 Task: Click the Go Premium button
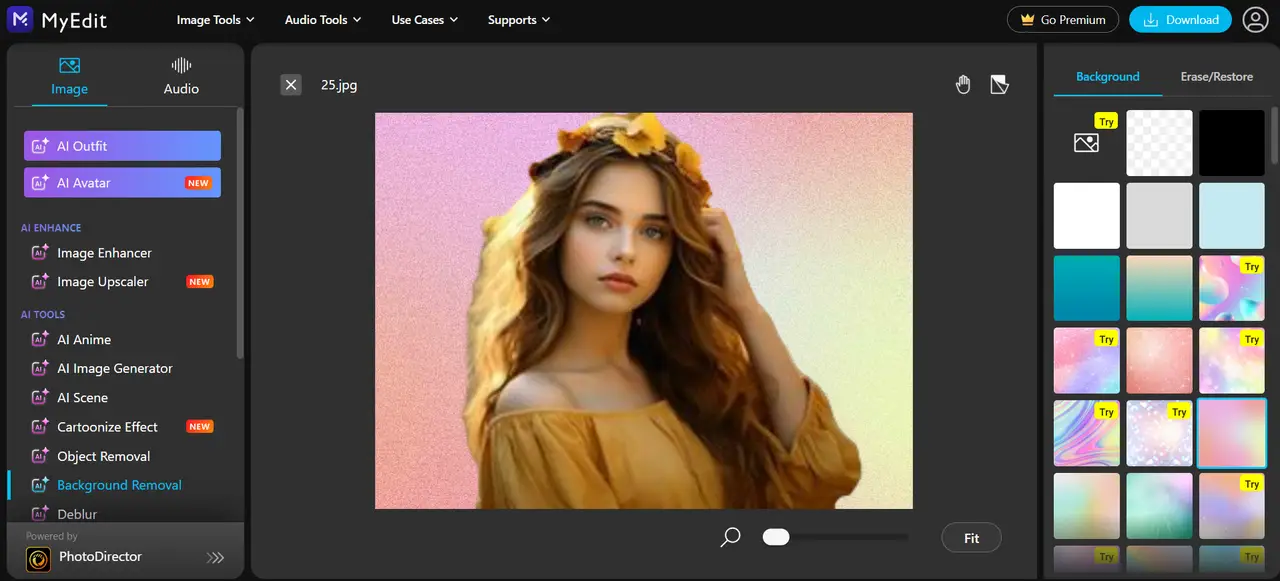(x=1063, y=19)
